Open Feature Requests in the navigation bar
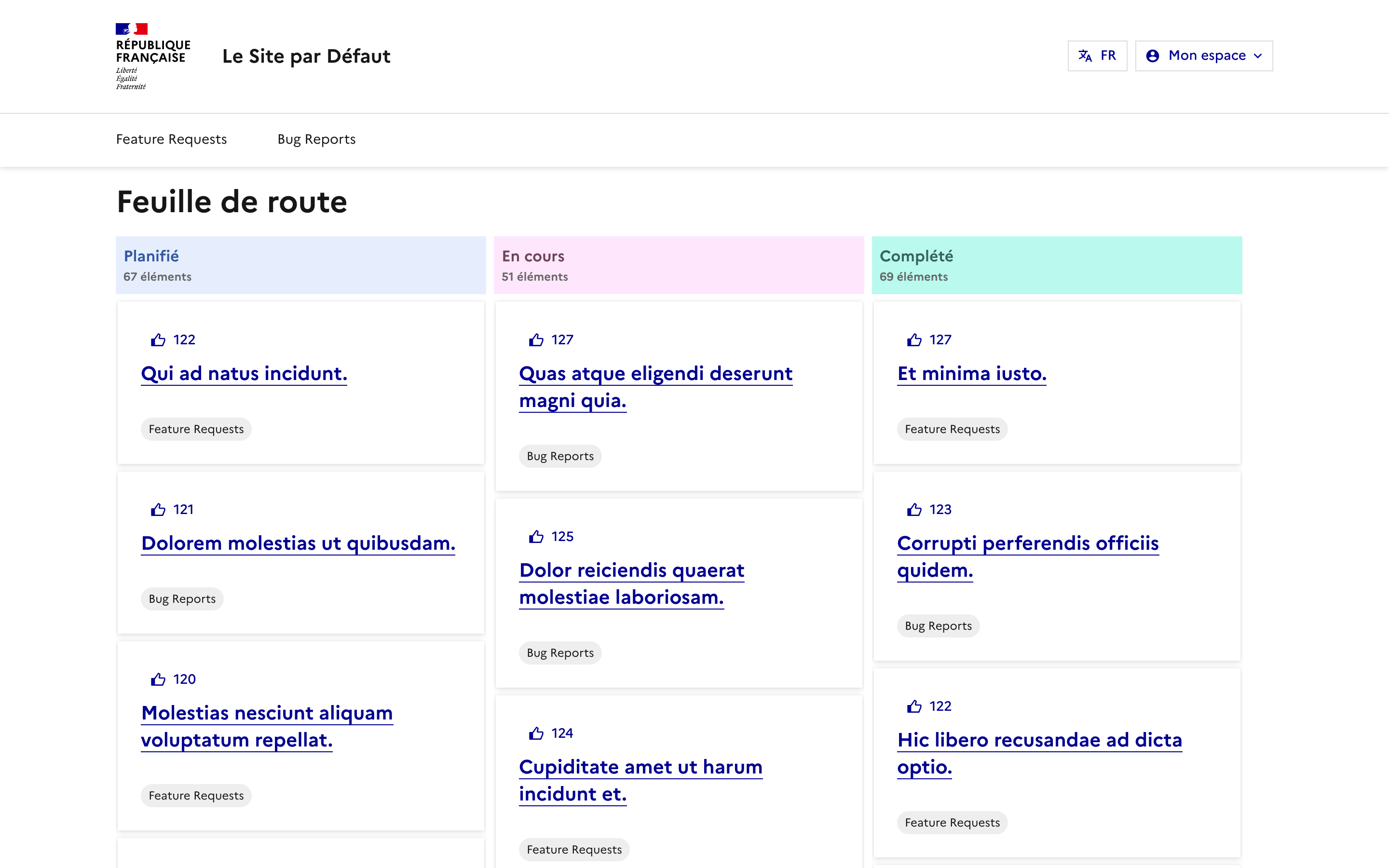This screenshot has height=868, width=1389. (171, 139)
